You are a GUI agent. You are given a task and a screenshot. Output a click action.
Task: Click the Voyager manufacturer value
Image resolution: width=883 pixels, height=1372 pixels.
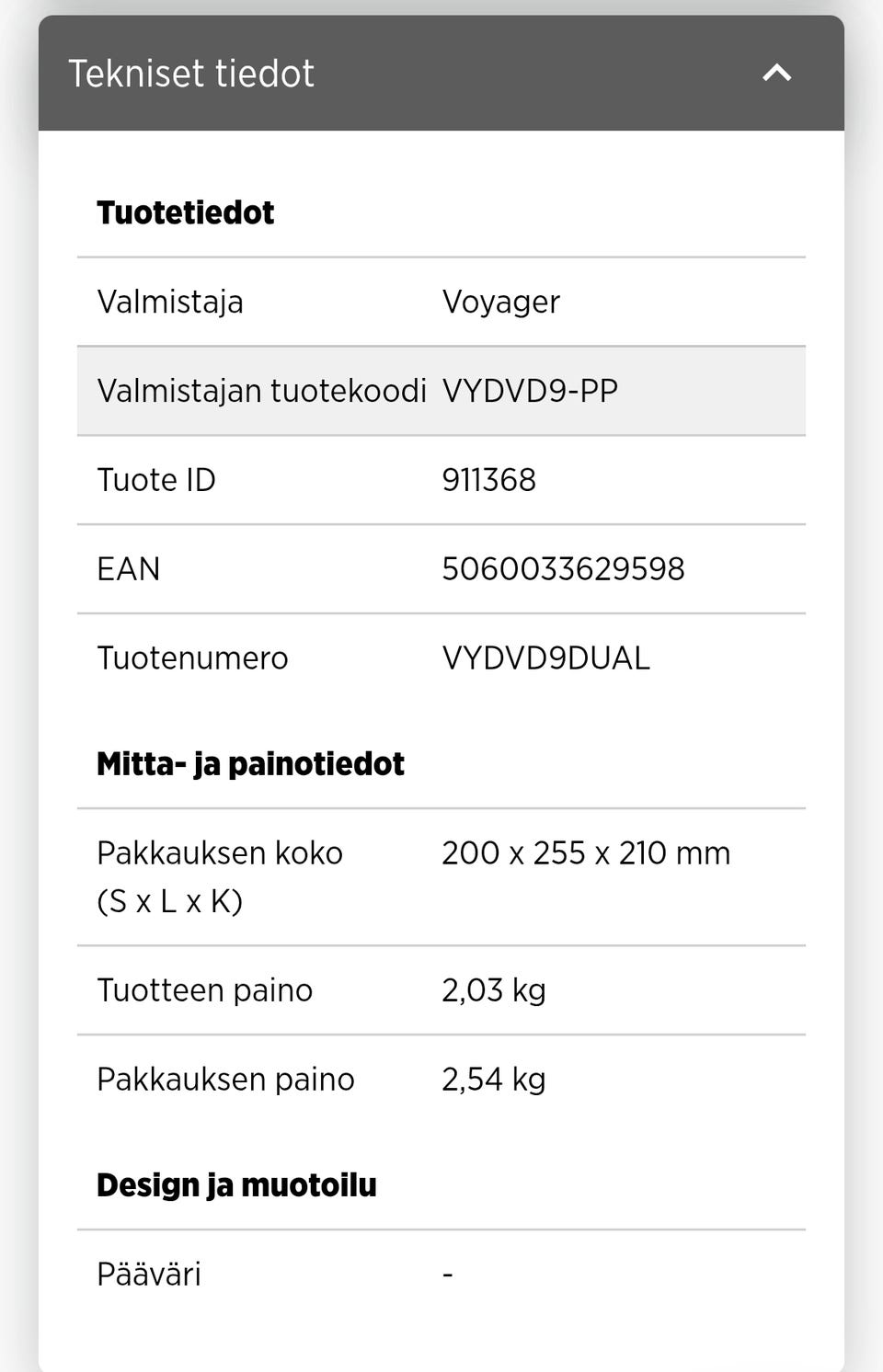[500, 302]
